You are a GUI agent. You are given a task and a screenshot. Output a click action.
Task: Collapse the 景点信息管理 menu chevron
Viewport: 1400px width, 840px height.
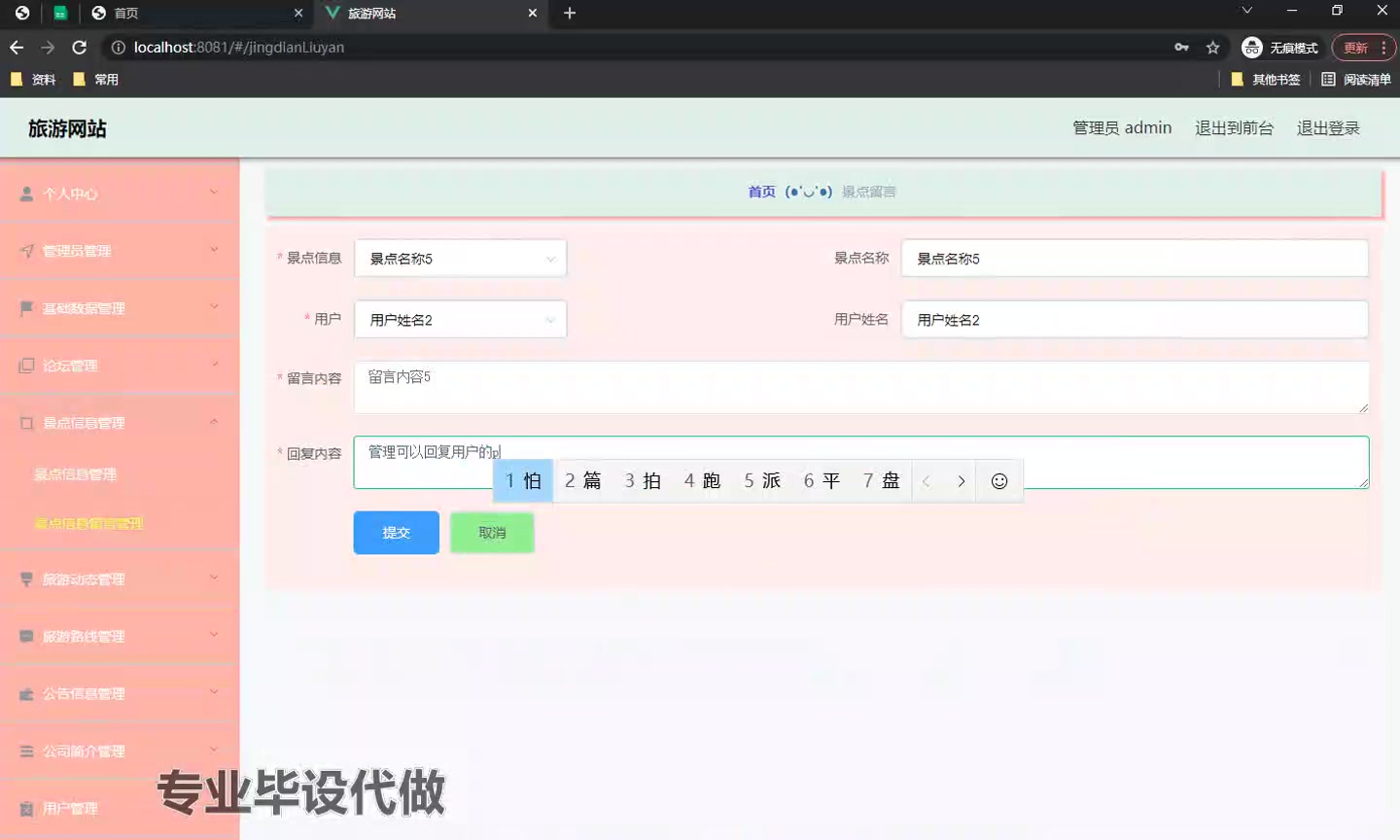[x=214, y=422]
